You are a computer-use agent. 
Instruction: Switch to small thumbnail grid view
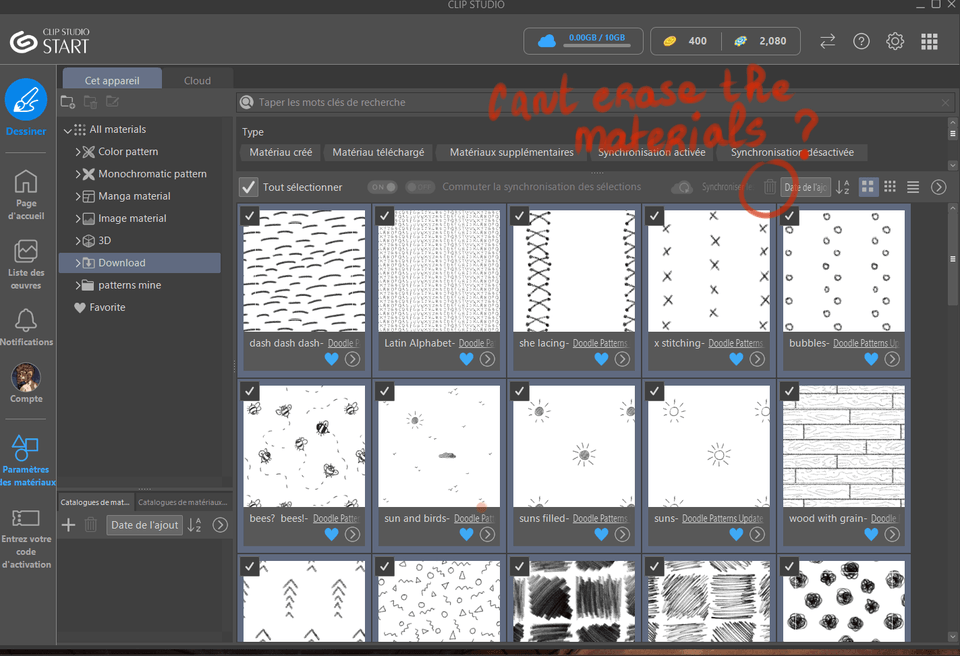890,187
